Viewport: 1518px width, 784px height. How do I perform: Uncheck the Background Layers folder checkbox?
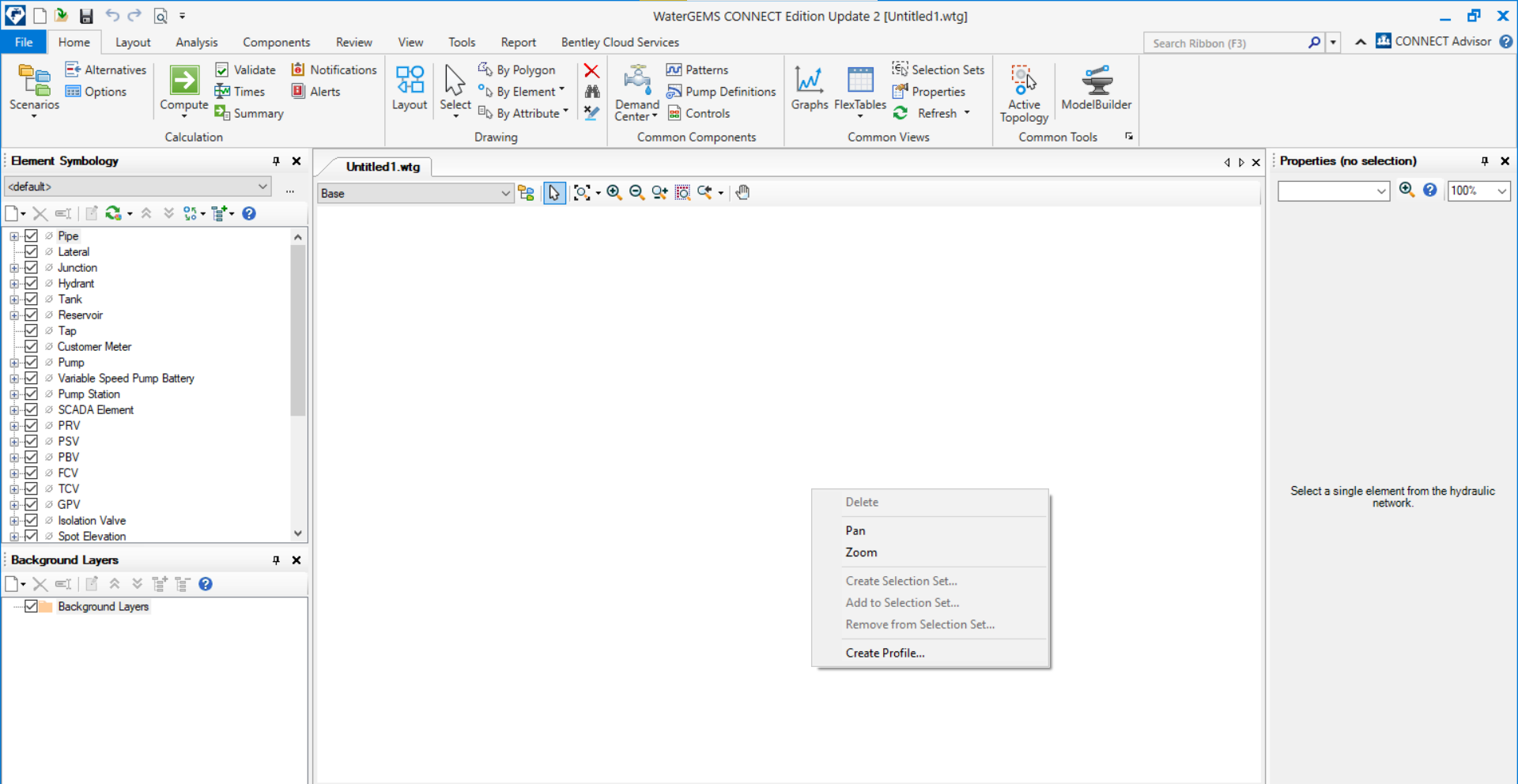(x=32, y=607)
